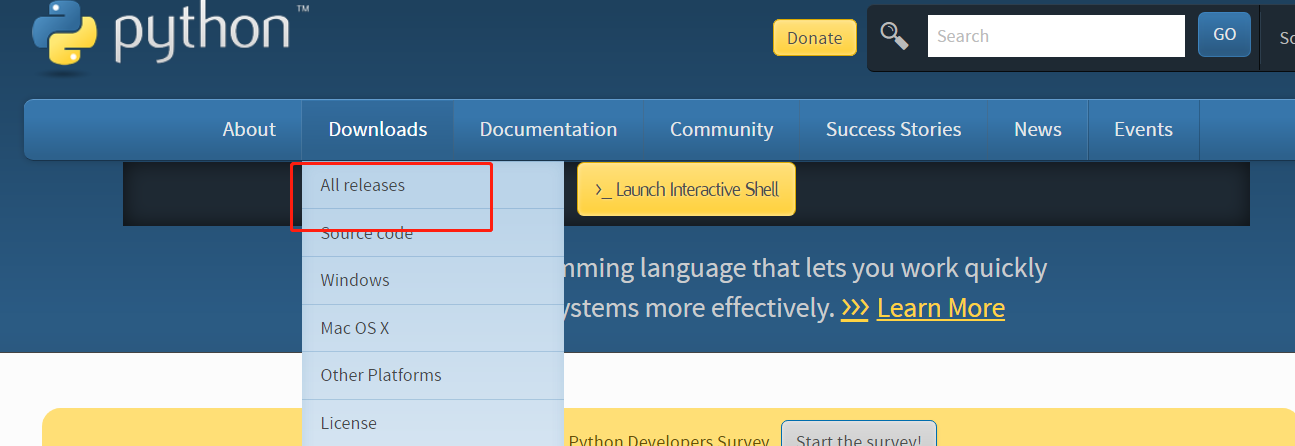Click the Donate button
1295x446 pixels.
pos(814,38)
